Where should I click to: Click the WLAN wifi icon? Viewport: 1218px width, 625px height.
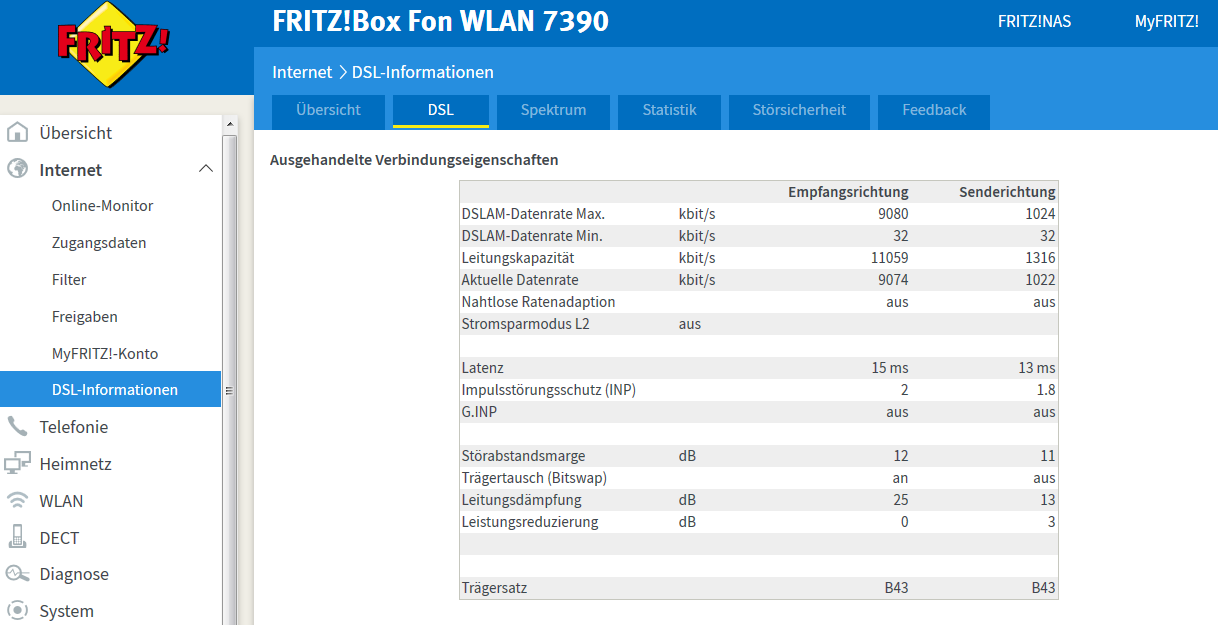[x=17, y=501]
